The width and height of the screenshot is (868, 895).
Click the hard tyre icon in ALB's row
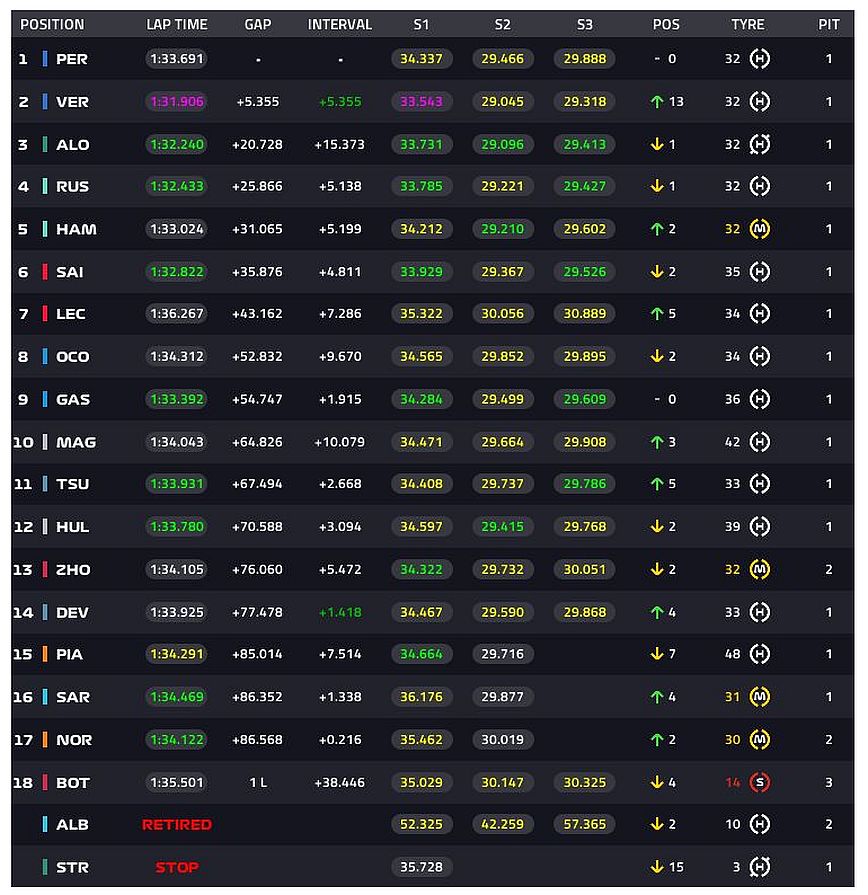(x=760, y=824)
